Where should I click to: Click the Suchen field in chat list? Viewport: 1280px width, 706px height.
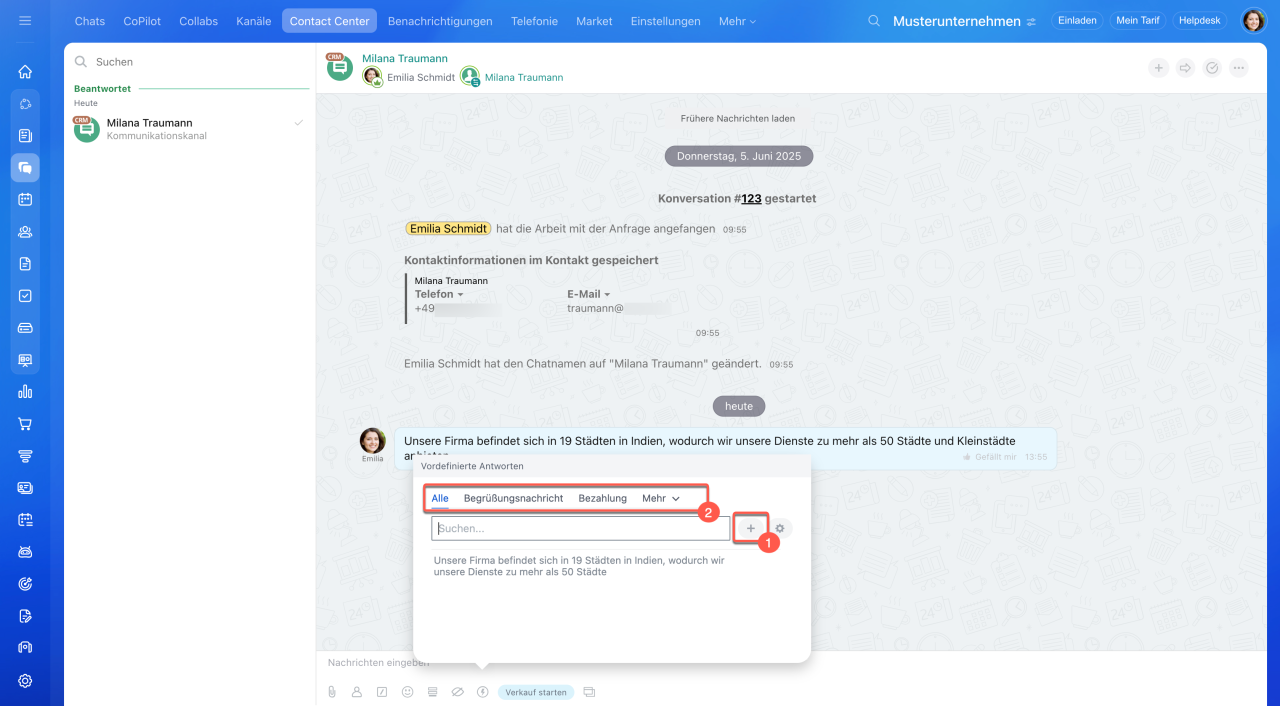point(189,62)
